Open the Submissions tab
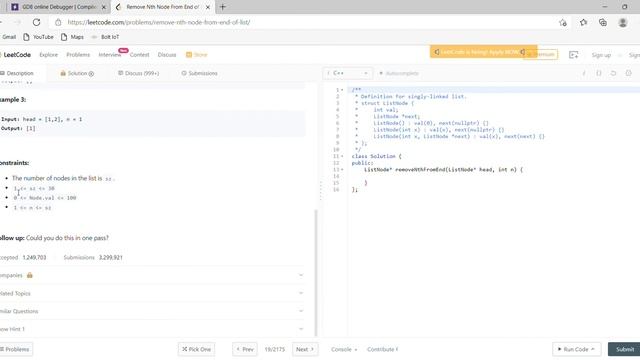Screen dimensions: 640x360 click(200, 73)
